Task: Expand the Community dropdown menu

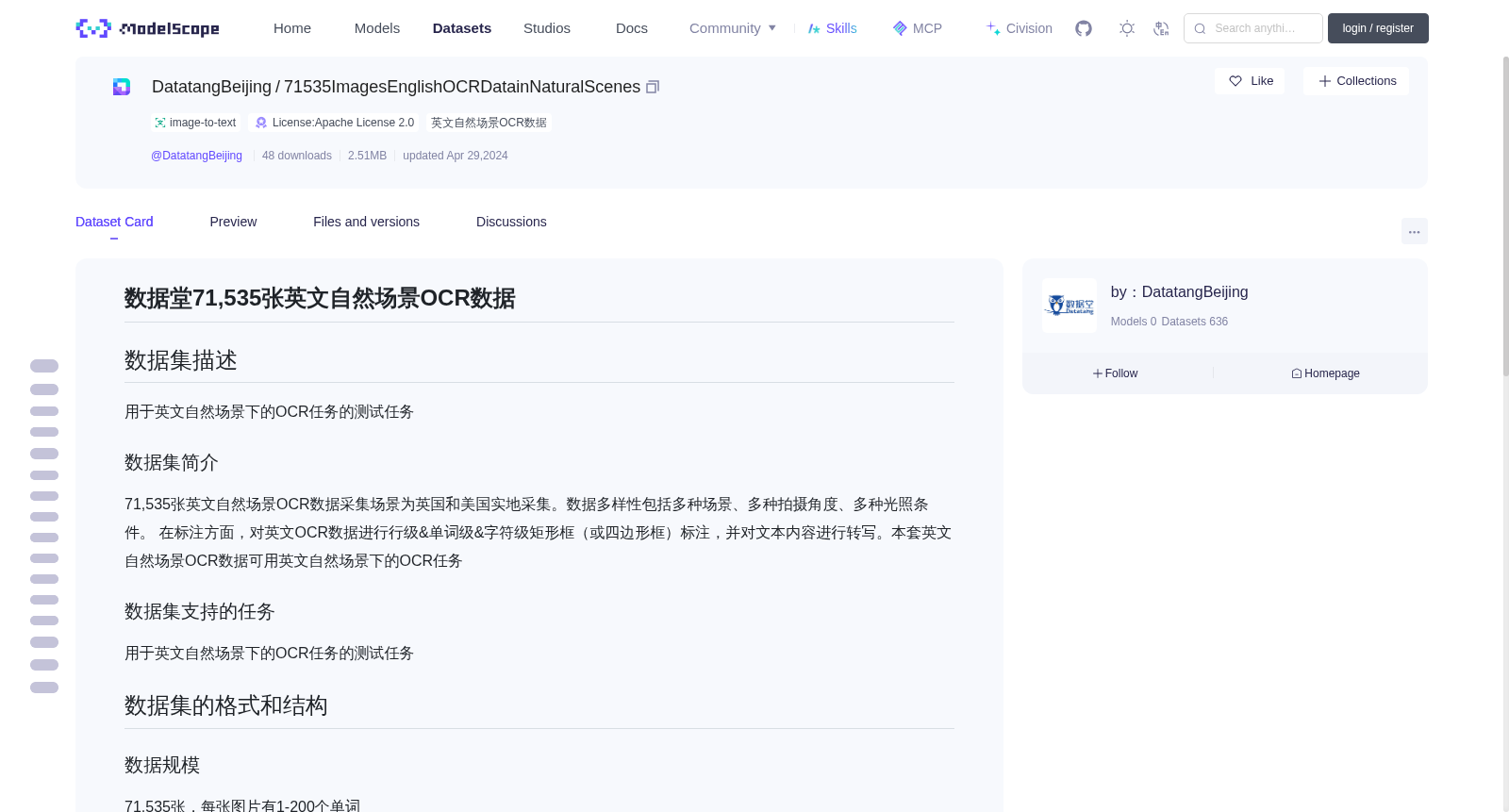Action: coord(733,28)
